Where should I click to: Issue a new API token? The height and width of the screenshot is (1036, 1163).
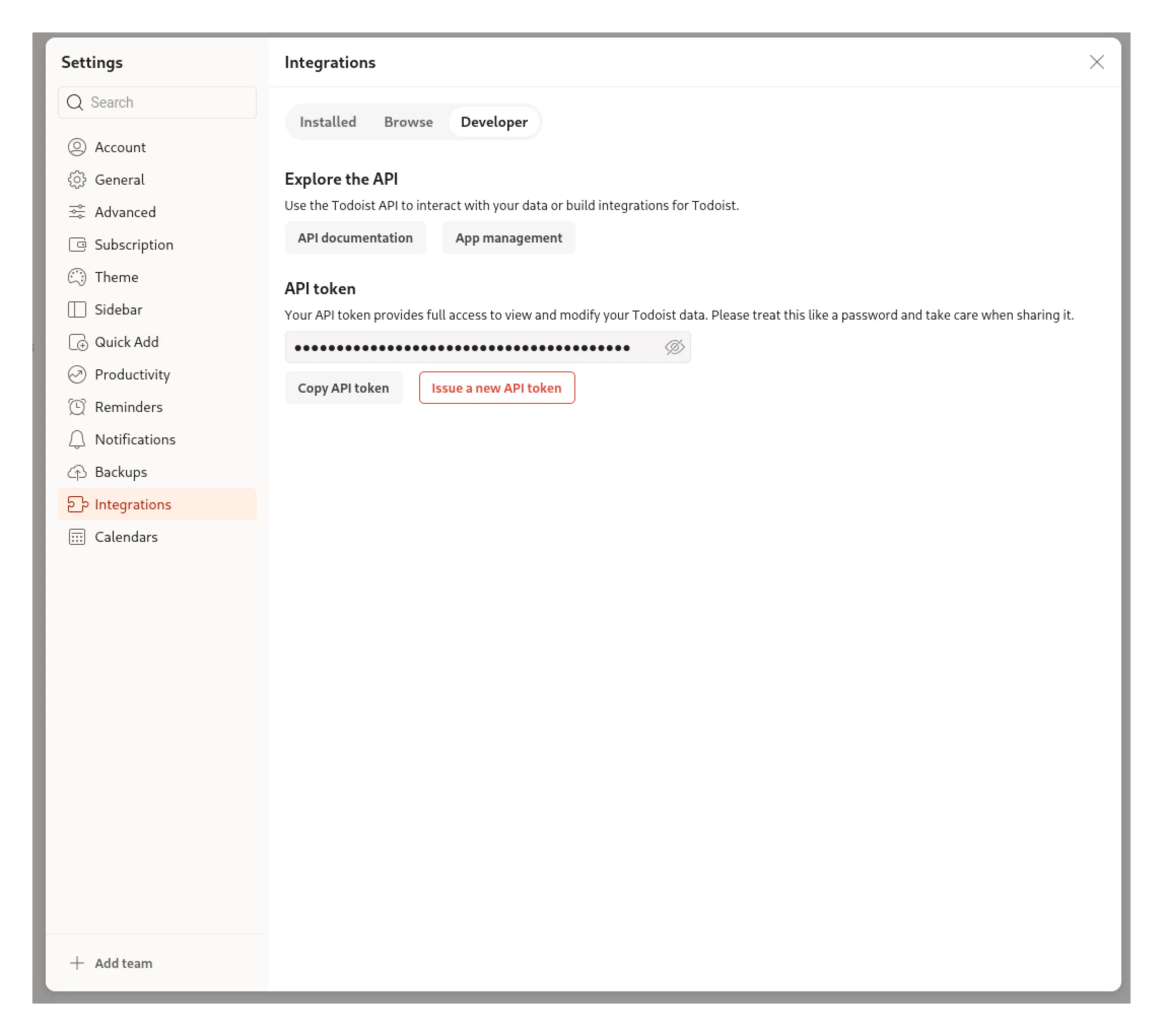(496, 388)
